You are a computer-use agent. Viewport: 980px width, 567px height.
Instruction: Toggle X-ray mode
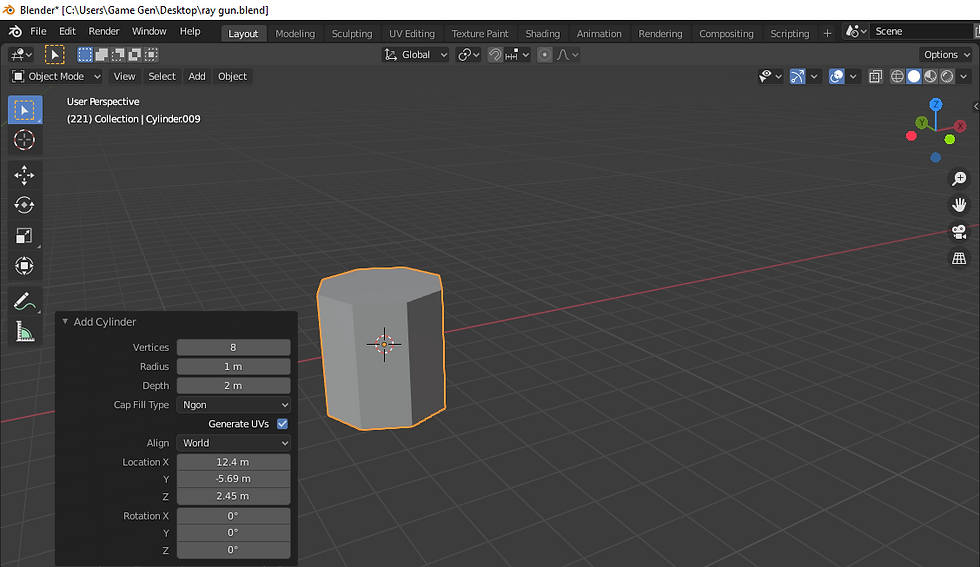point(876,76)
